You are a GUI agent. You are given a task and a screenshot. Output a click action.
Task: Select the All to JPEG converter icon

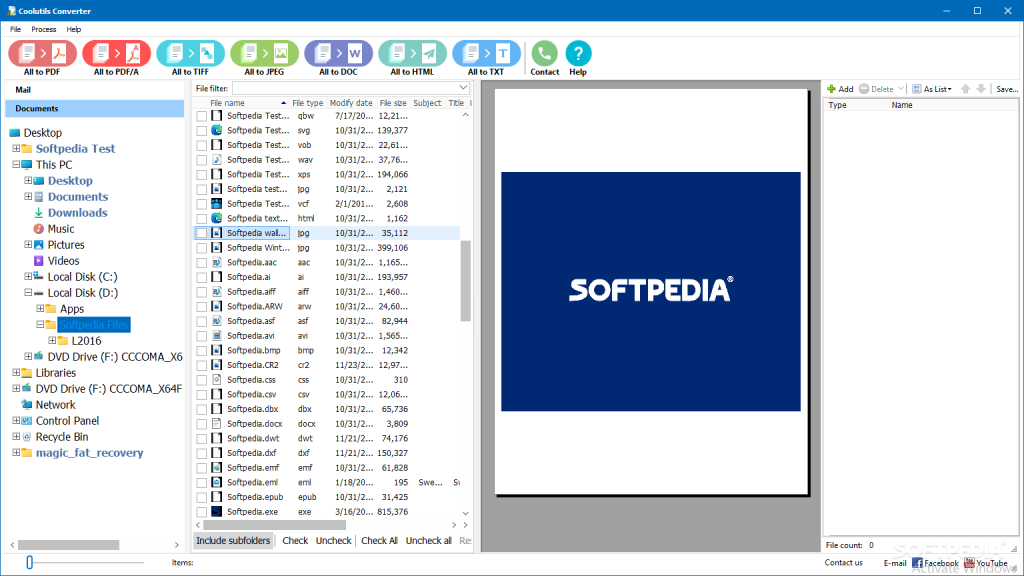[x=264, y=54]
